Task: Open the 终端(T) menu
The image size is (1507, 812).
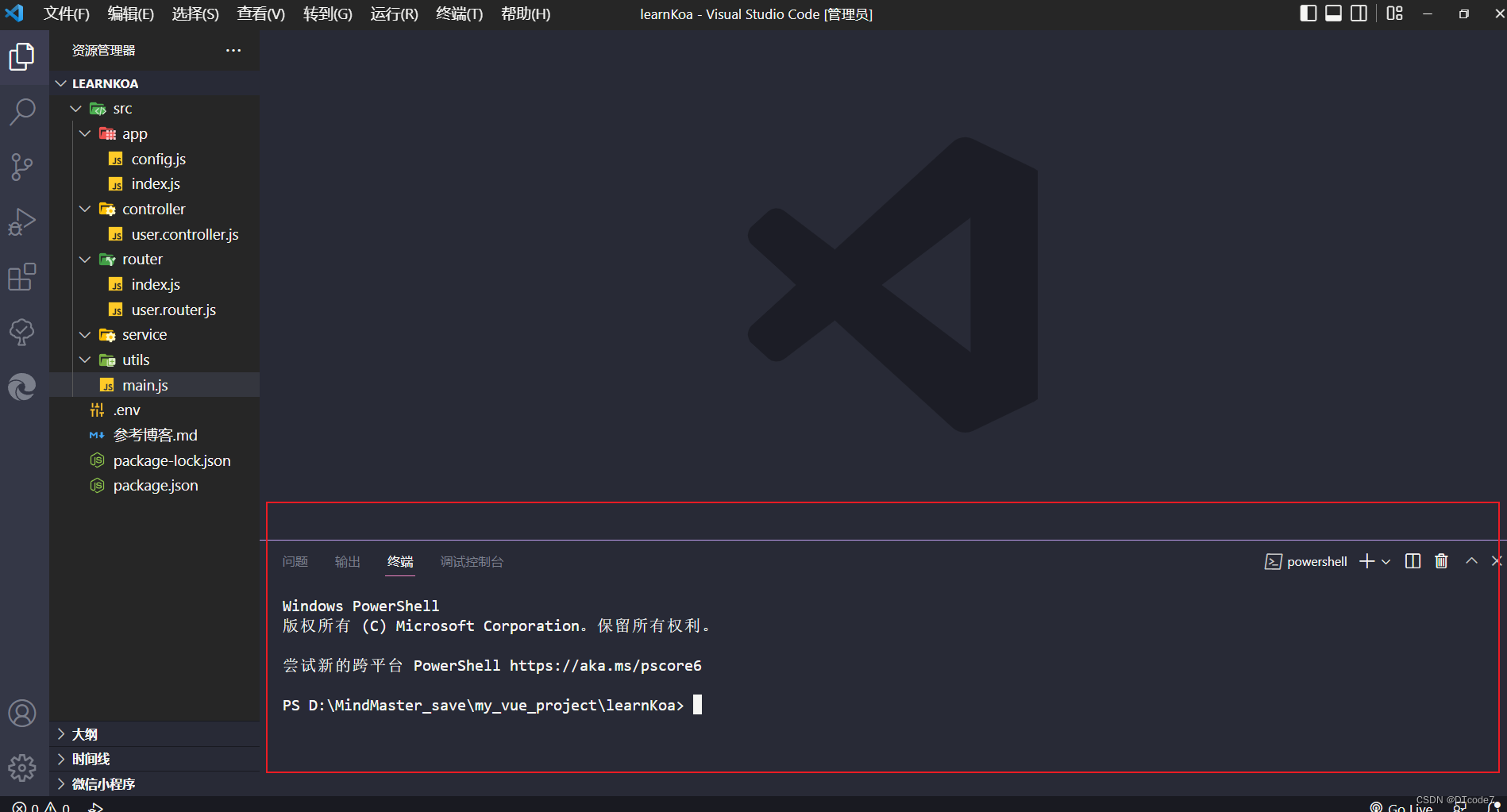Action: (460, 13)
